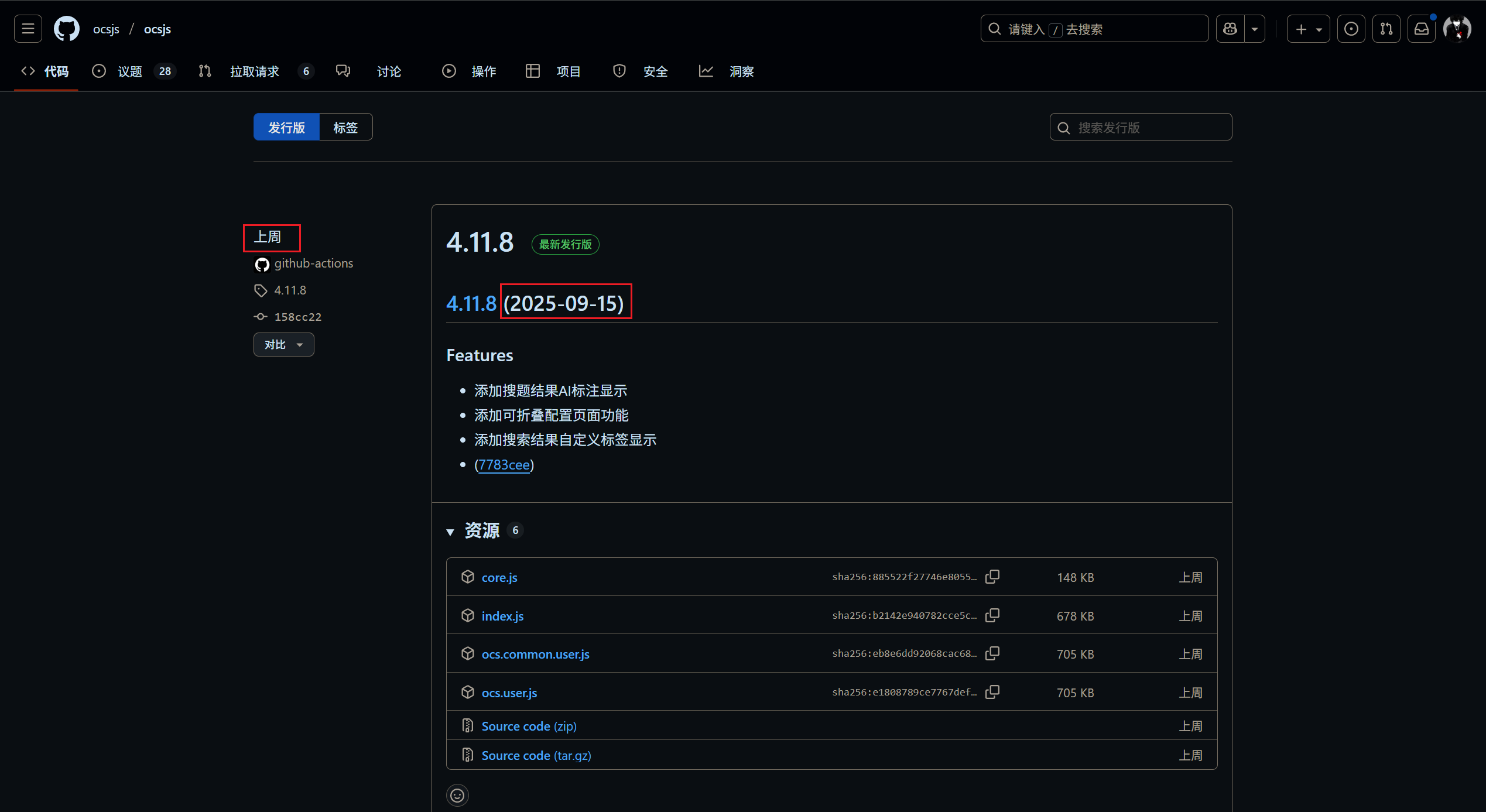Click the GitHub logo icon
Image resolution: width=1486 pixels, height=812 pixels.
tap(67, 29)
